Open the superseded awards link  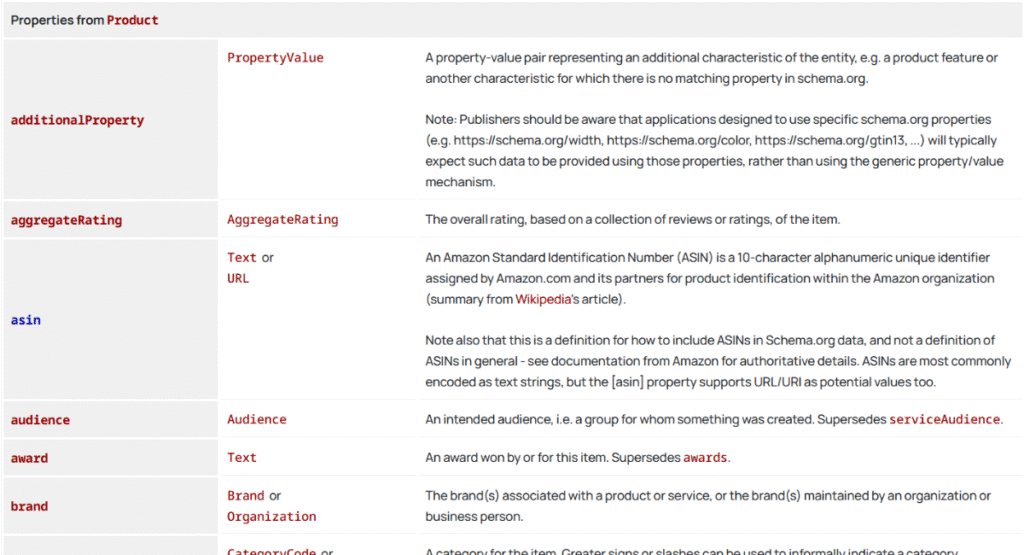[705, 458]
